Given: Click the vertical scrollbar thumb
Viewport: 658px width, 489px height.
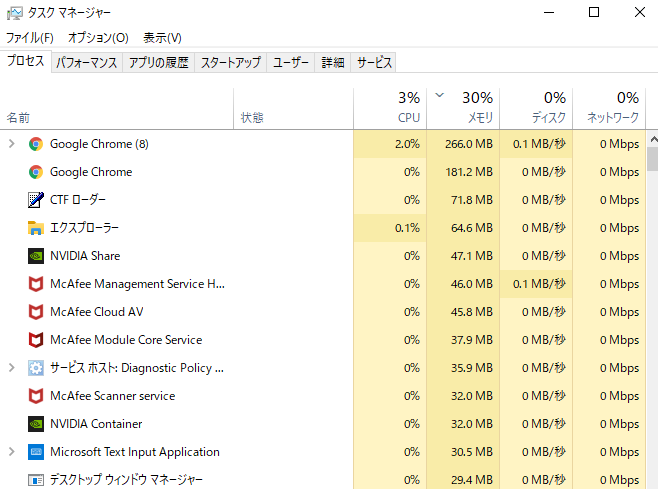Looking at the screenshot, I should [653, 159].
